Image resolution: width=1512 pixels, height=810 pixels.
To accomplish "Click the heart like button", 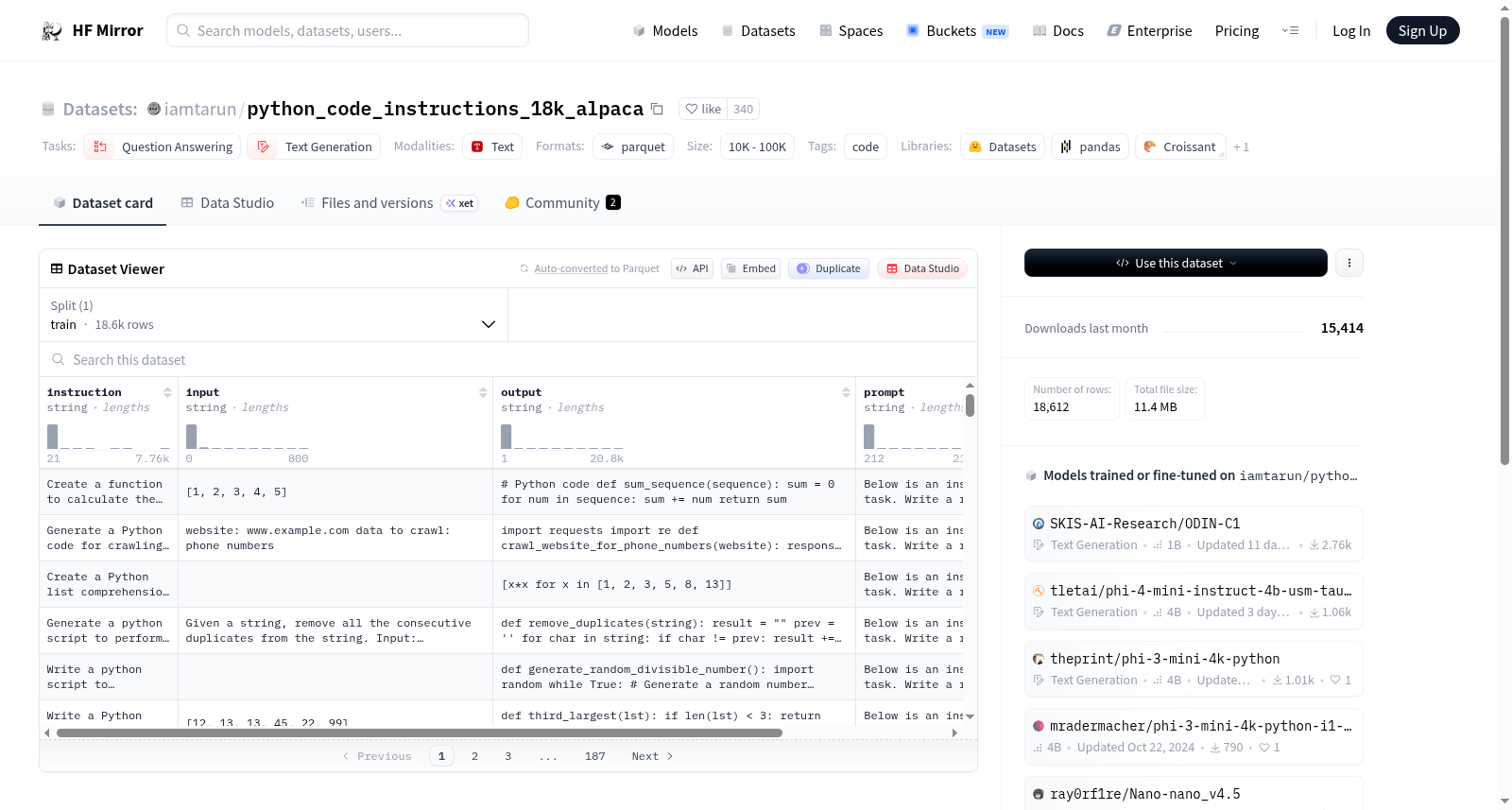I will (703, 109).
